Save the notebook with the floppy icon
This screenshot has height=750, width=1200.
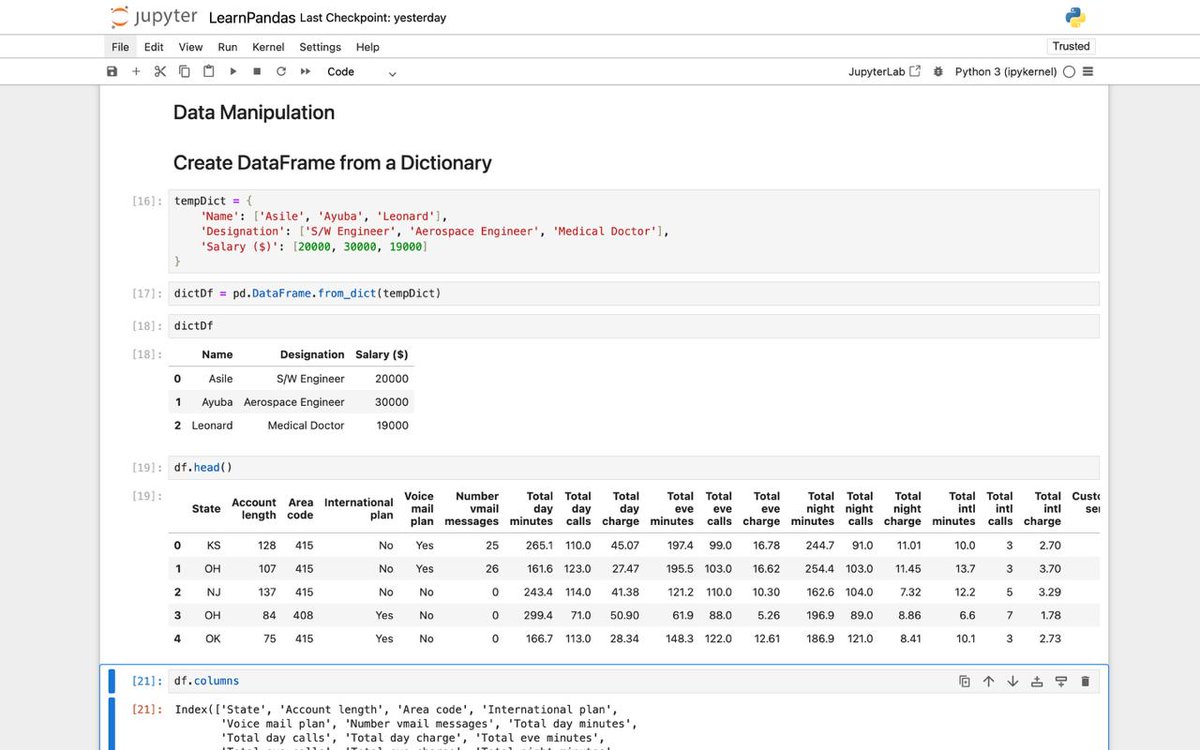coord(112,72)
